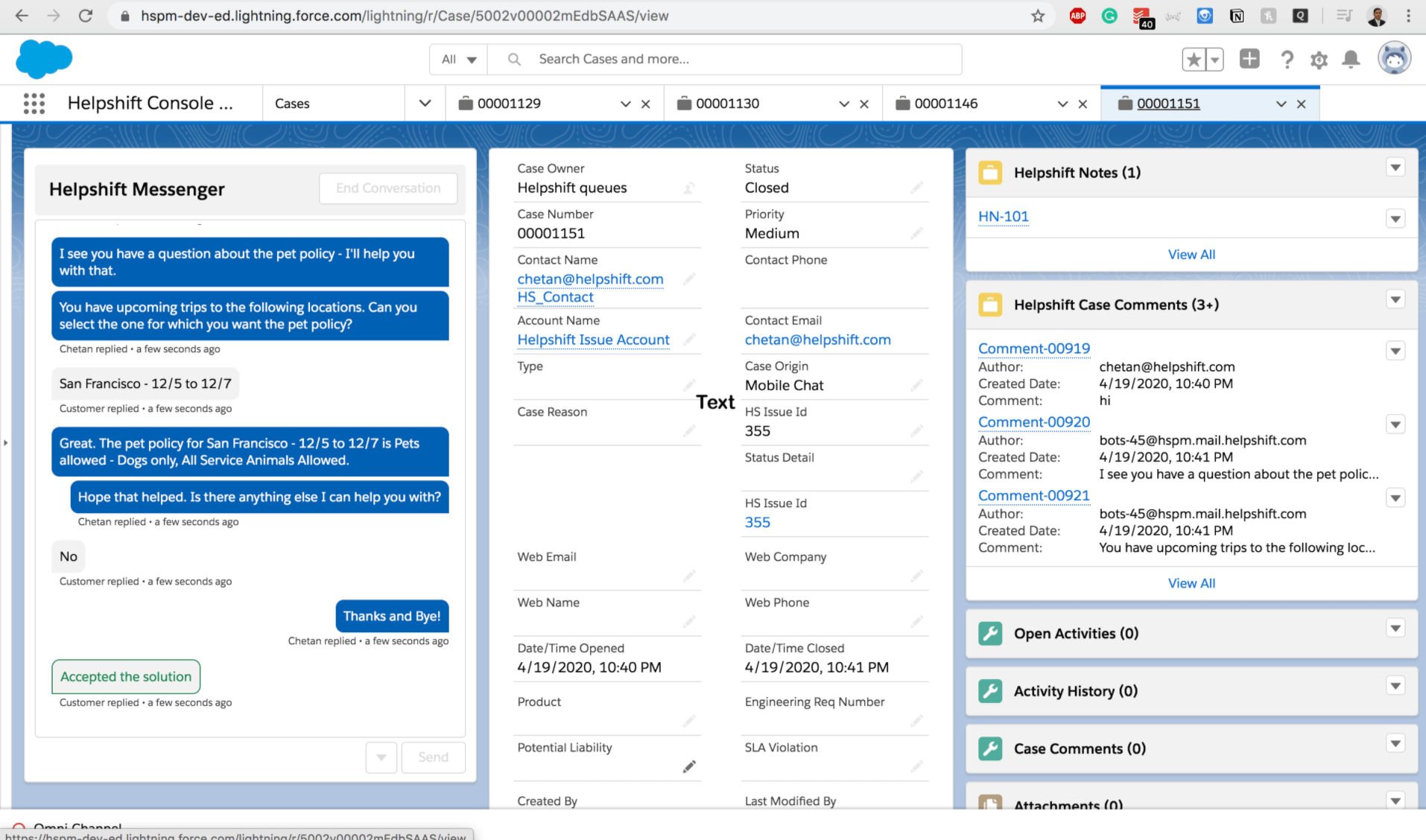Open the App Launcher grid icon
1426x840 pixels.
pos(34,104)
